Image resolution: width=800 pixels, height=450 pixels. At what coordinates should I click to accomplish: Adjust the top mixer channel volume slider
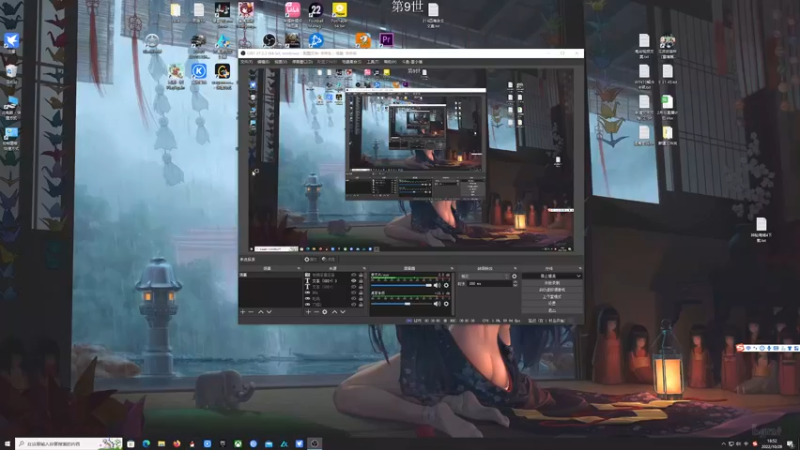pos(402,285)
